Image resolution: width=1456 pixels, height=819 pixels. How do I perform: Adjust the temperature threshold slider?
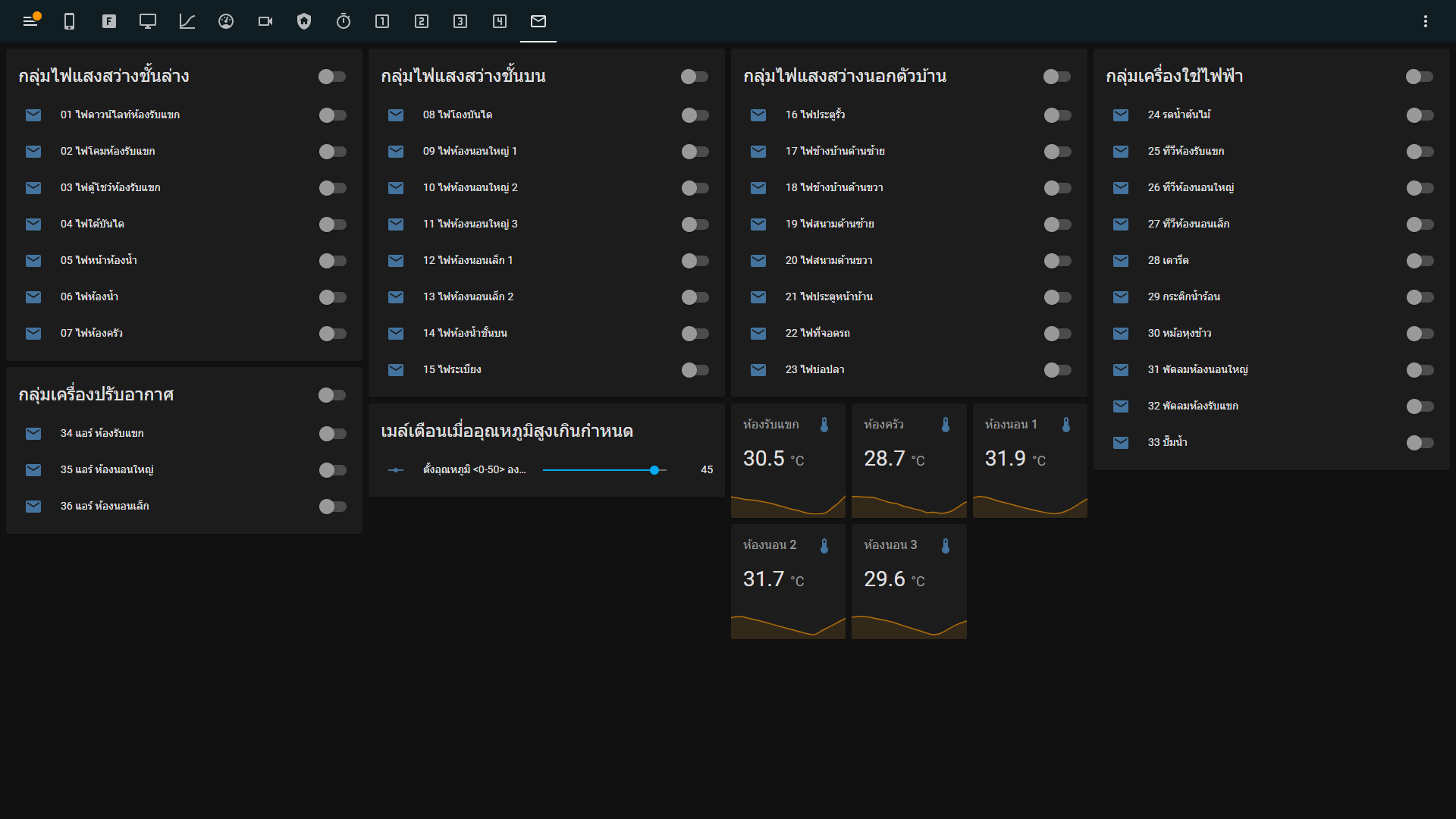point(605,470)
